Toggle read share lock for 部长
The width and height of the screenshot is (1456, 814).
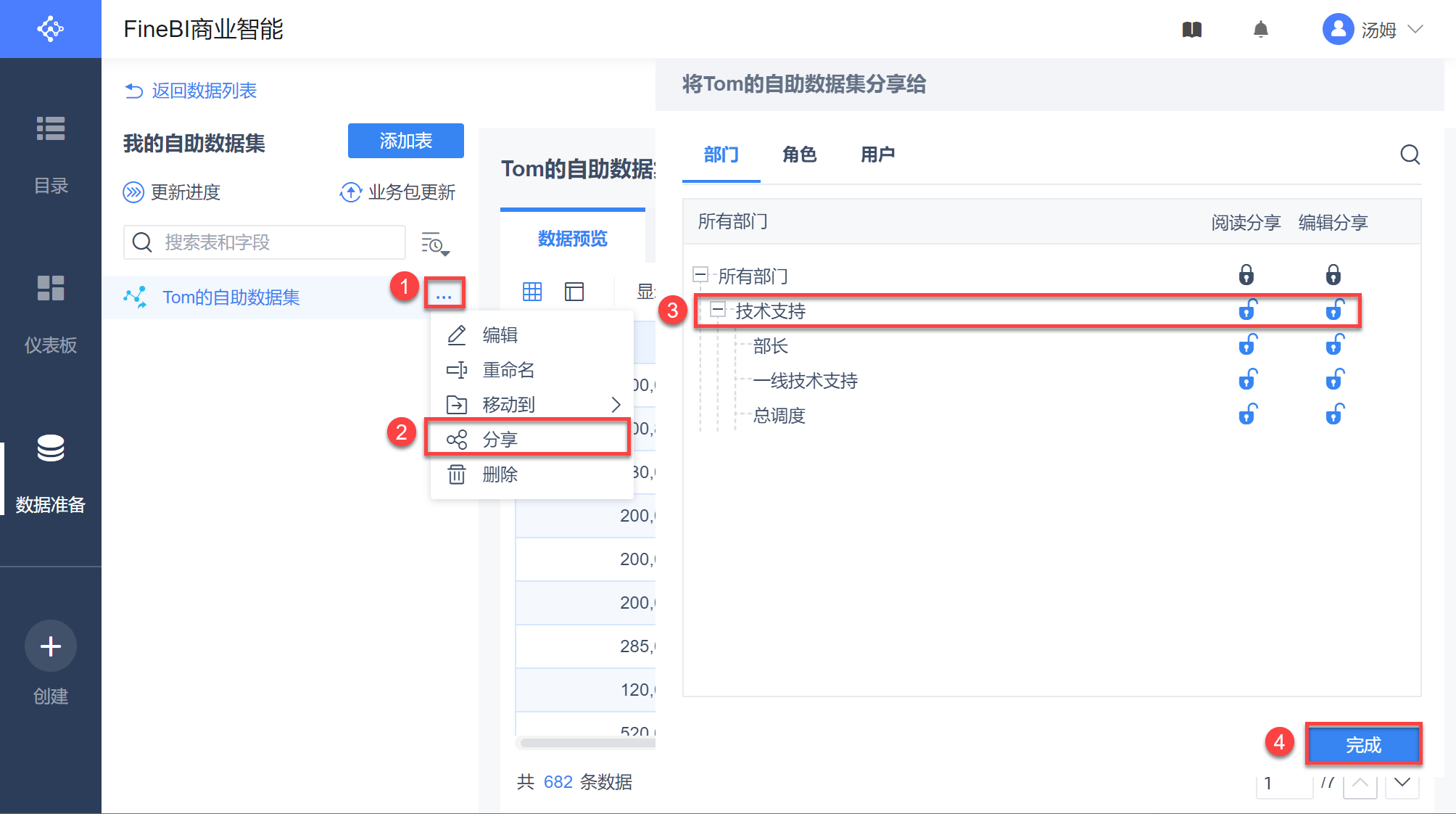(x=1246, y=345)
